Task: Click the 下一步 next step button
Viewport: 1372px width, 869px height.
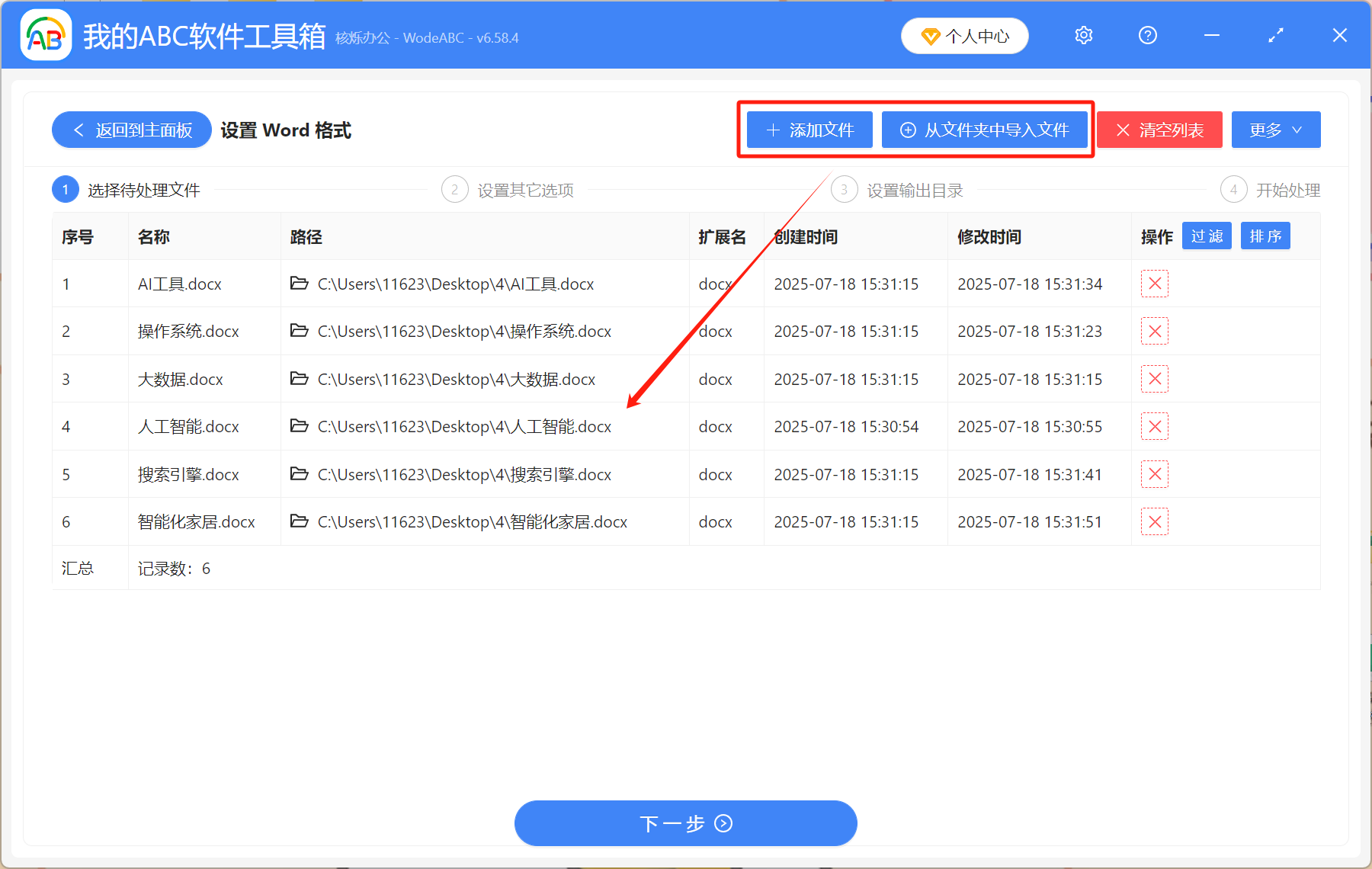Action: (x=685, y=823)
